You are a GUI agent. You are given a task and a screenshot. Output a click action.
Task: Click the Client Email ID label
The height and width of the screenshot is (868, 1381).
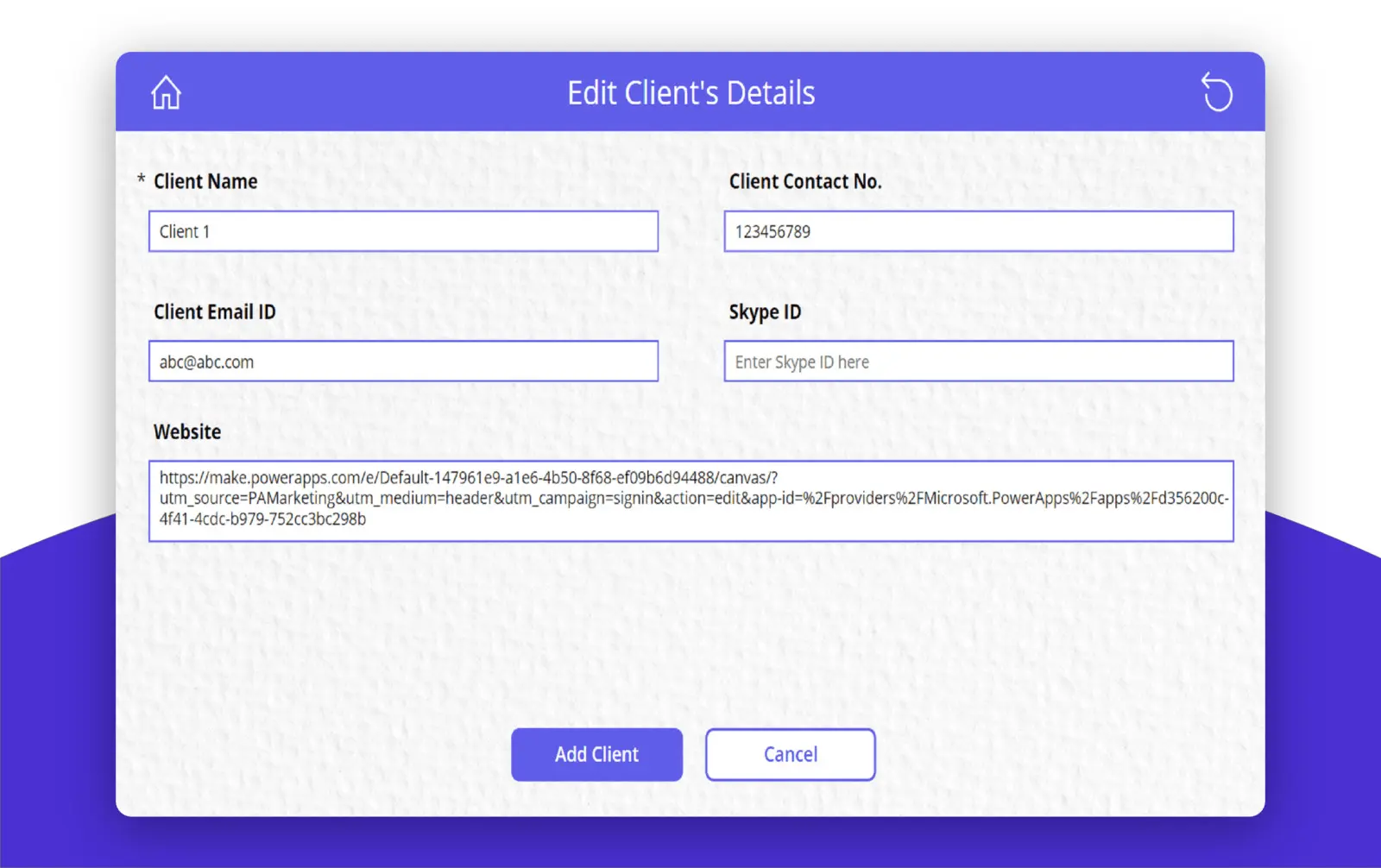click(214, 311)
